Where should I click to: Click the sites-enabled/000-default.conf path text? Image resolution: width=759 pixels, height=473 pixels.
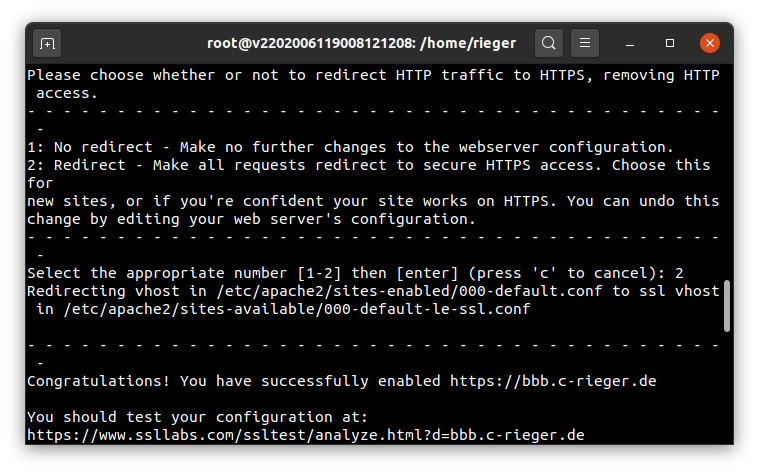[410, 291]
